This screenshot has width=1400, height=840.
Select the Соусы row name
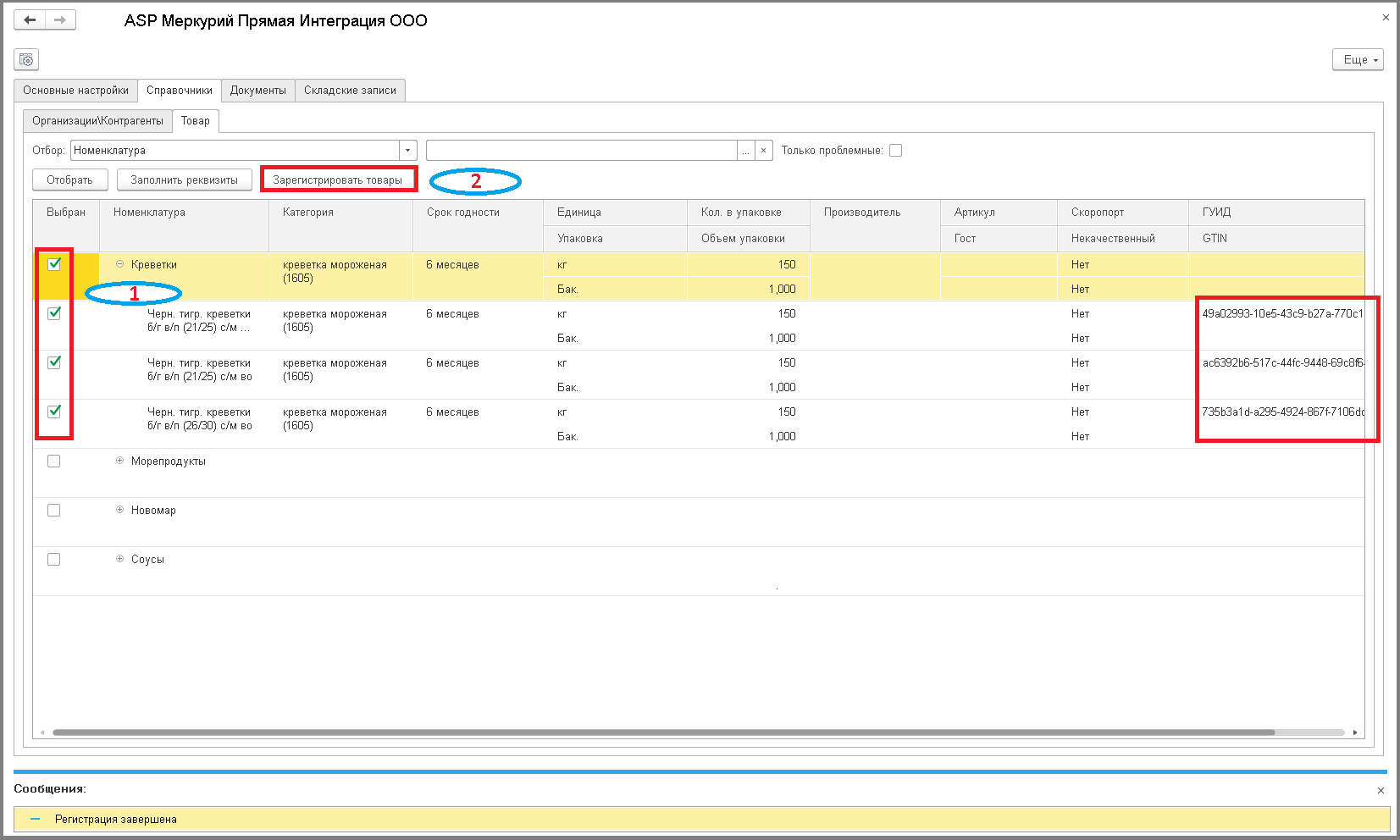tap(147, 560)
